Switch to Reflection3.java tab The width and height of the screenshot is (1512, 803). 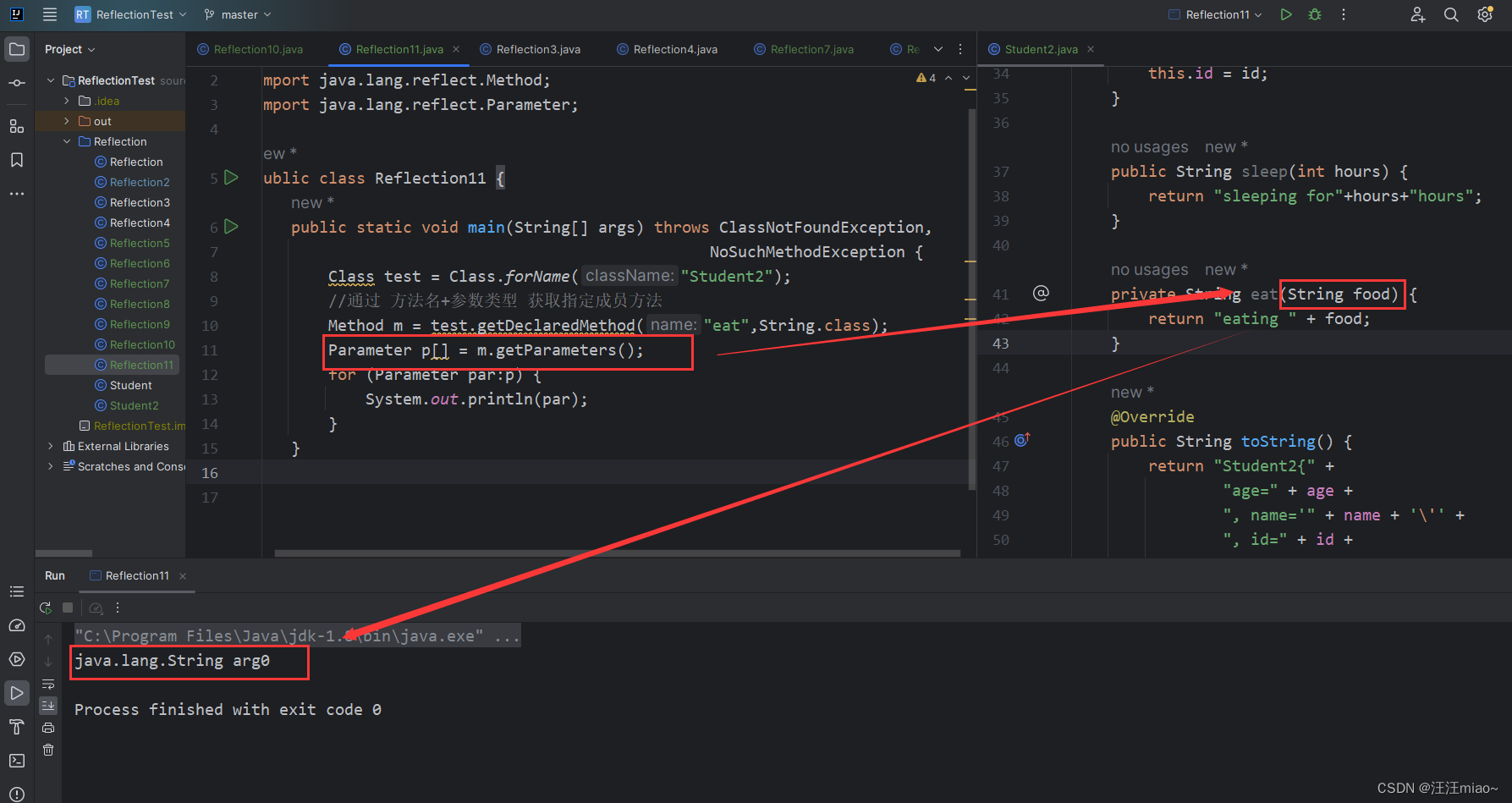(x=531, y=49)
